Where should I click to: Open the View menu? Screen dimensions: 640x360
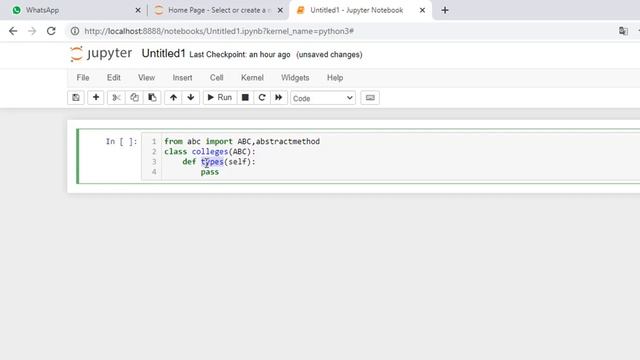point(146,78)
